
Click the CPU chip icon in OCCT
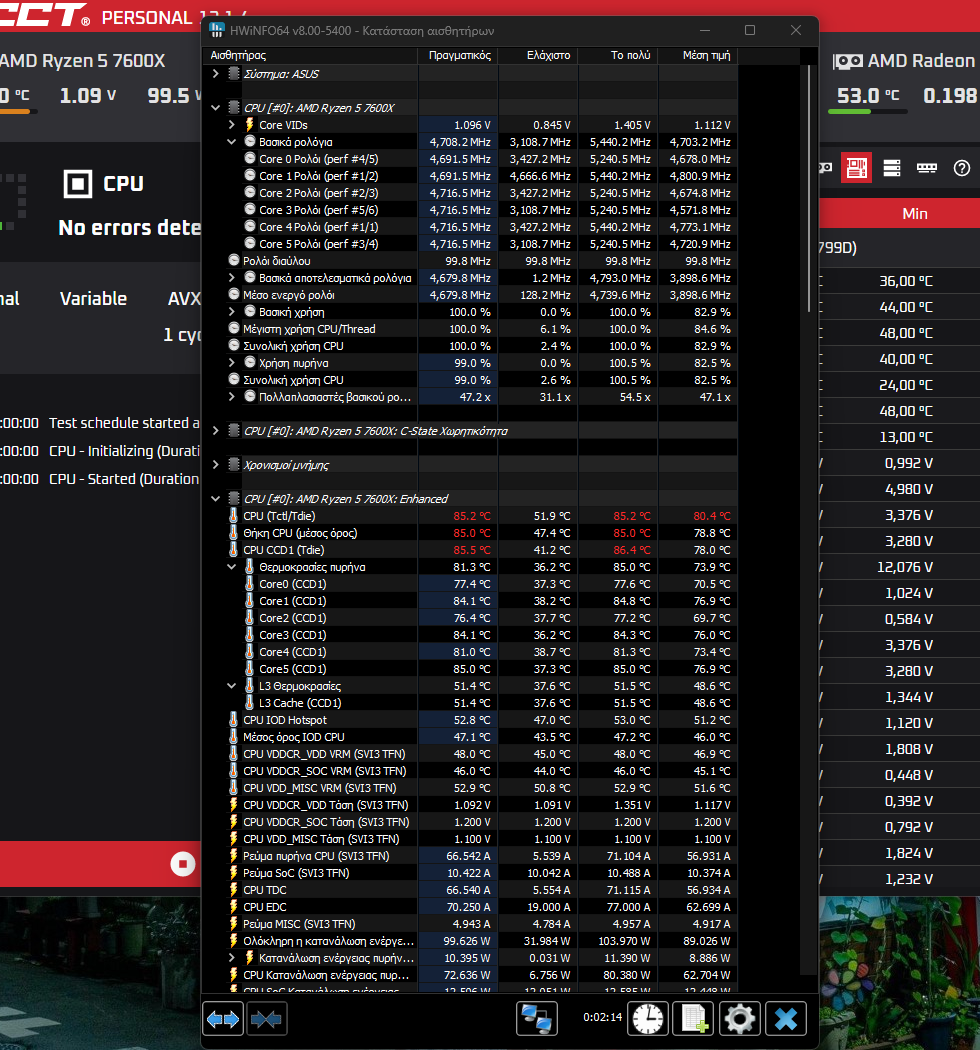click(78, 183)
